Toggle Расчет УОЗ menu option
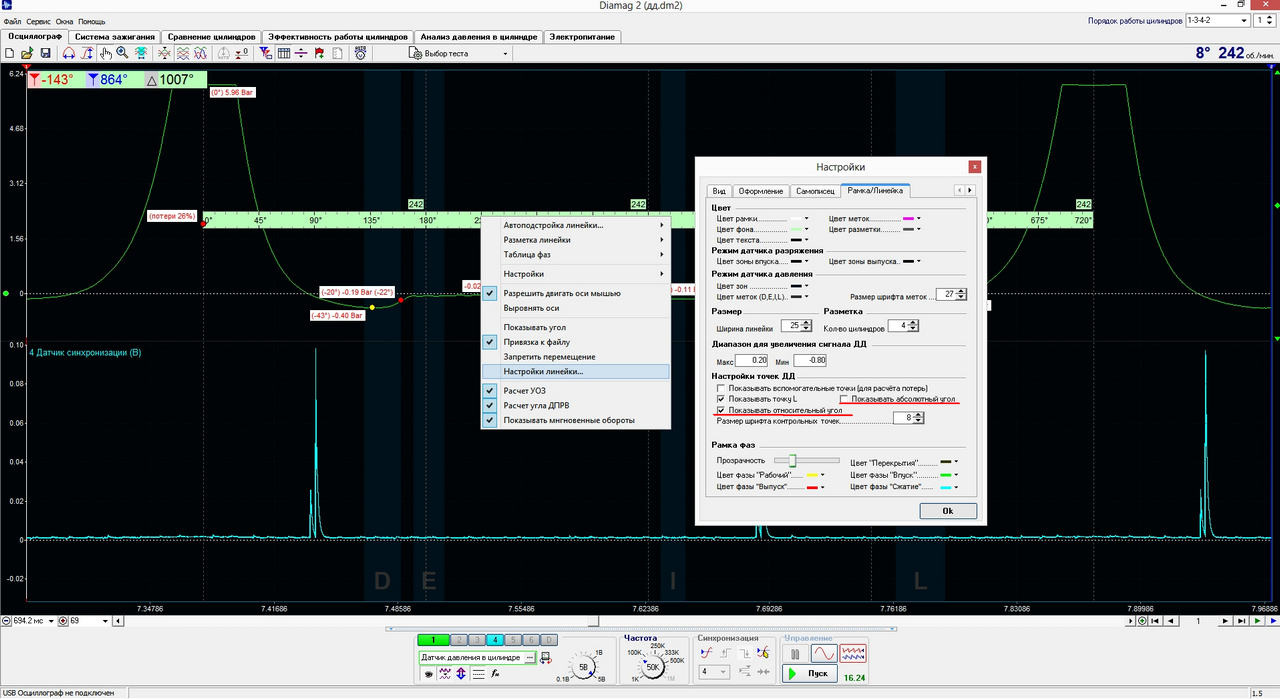Screen dimensions: 1280x699 pyautogui.click(x=575, y=391)
